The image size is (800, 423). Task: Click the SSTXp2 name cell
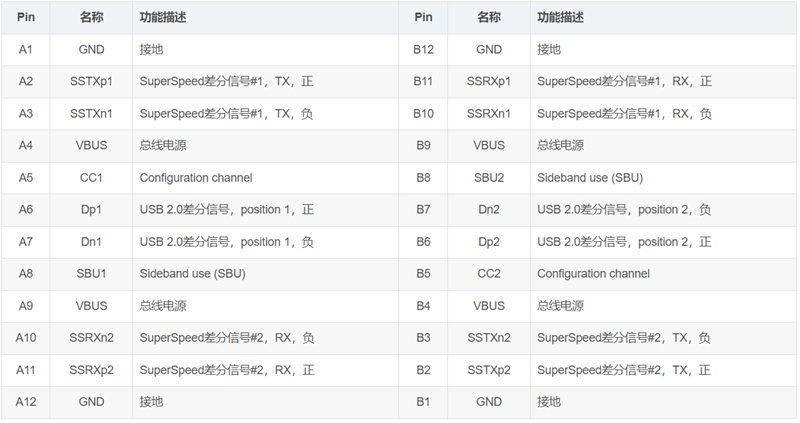[x=489, y=369]
